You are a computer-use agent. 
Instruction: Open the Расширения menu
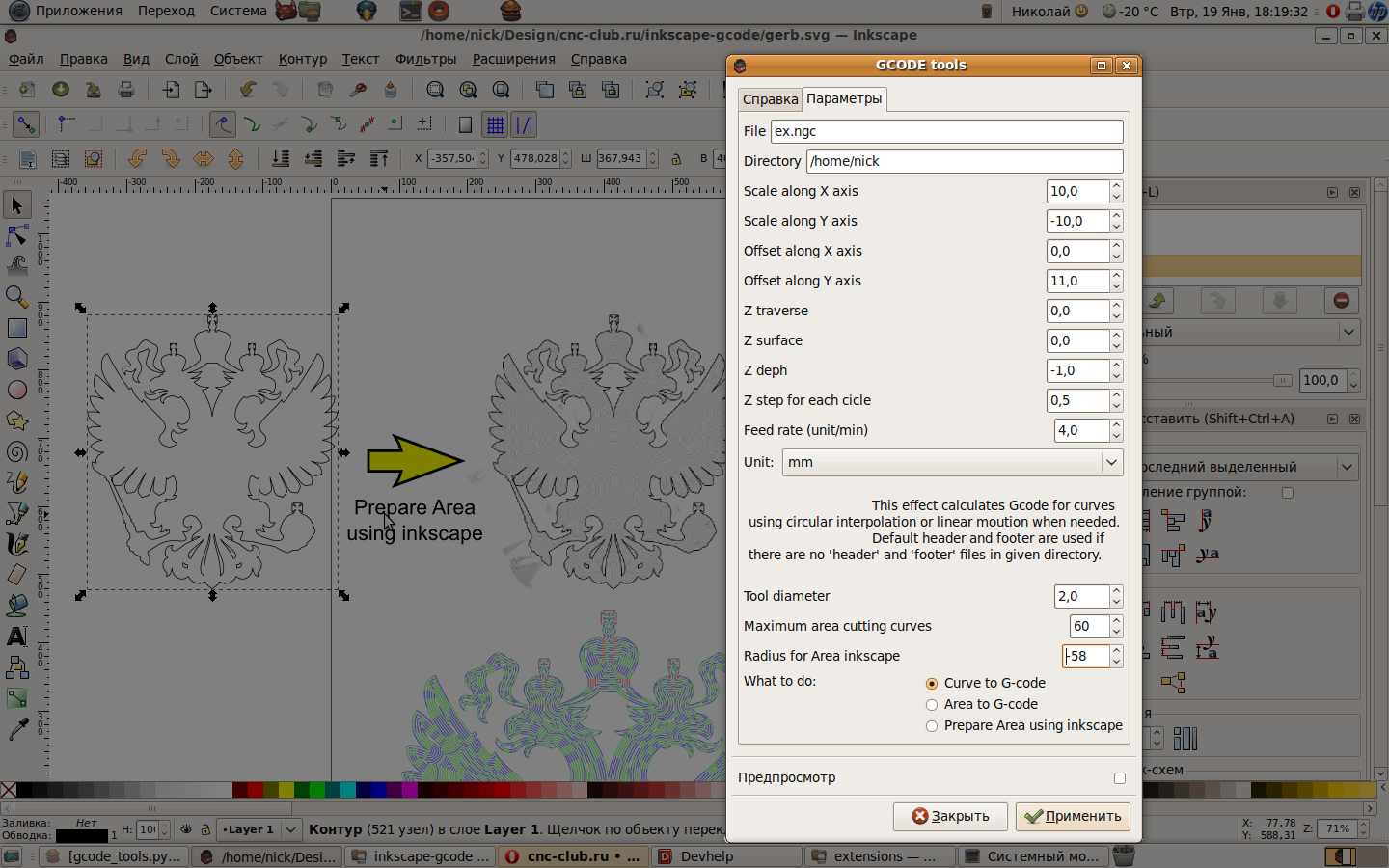pos(513,59)
